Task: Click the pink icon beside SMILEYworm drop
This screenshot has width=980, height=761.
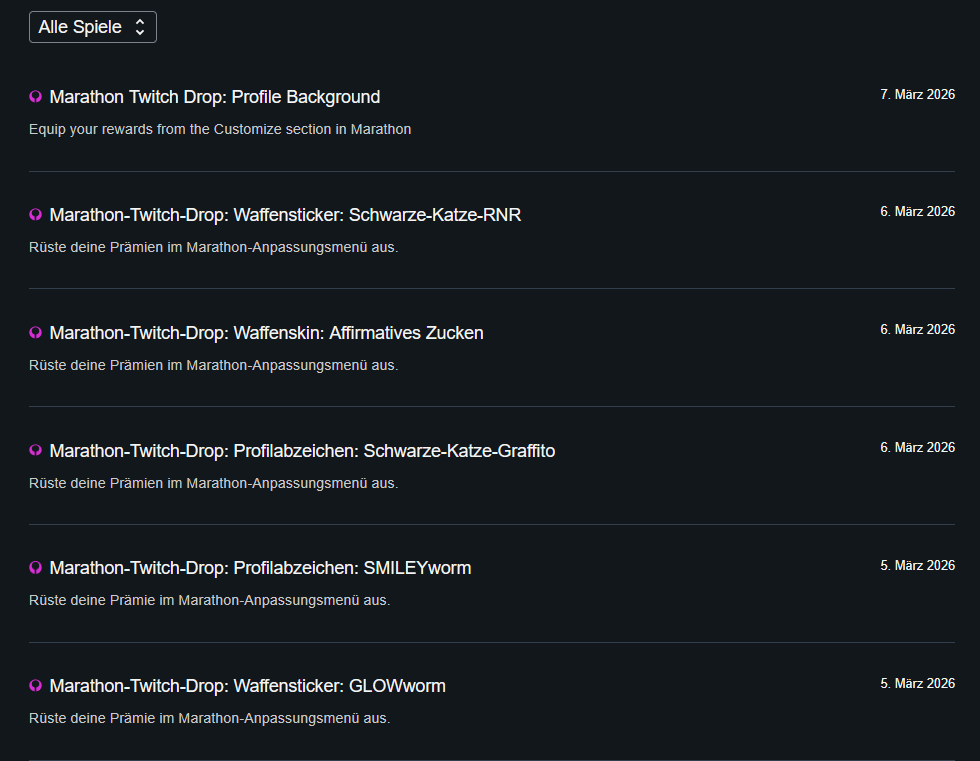Action: click(36, 568)
